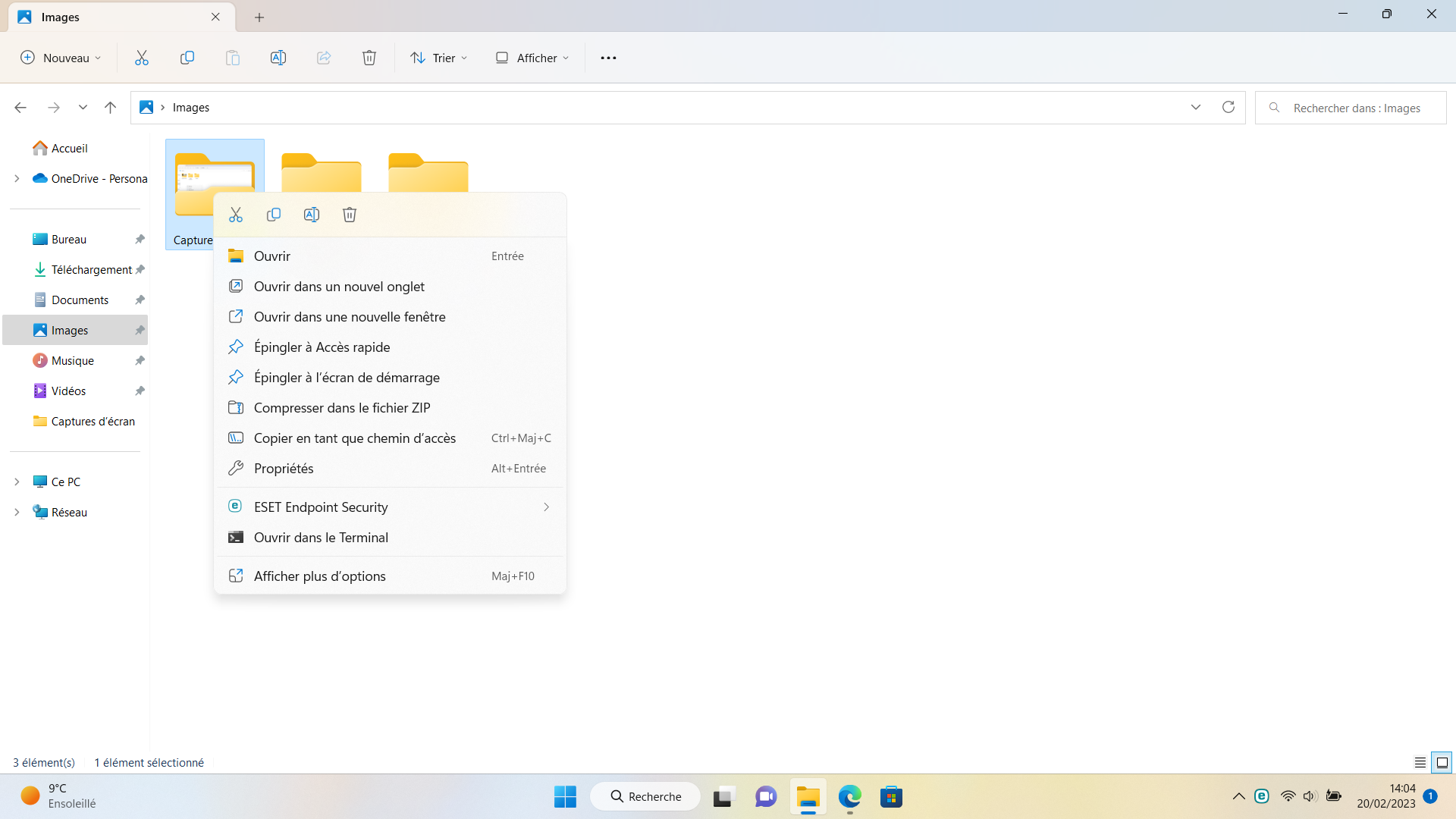1456x819 pixels.
Task: Show hidden system tray icons
Action: tap(1239, 796)
